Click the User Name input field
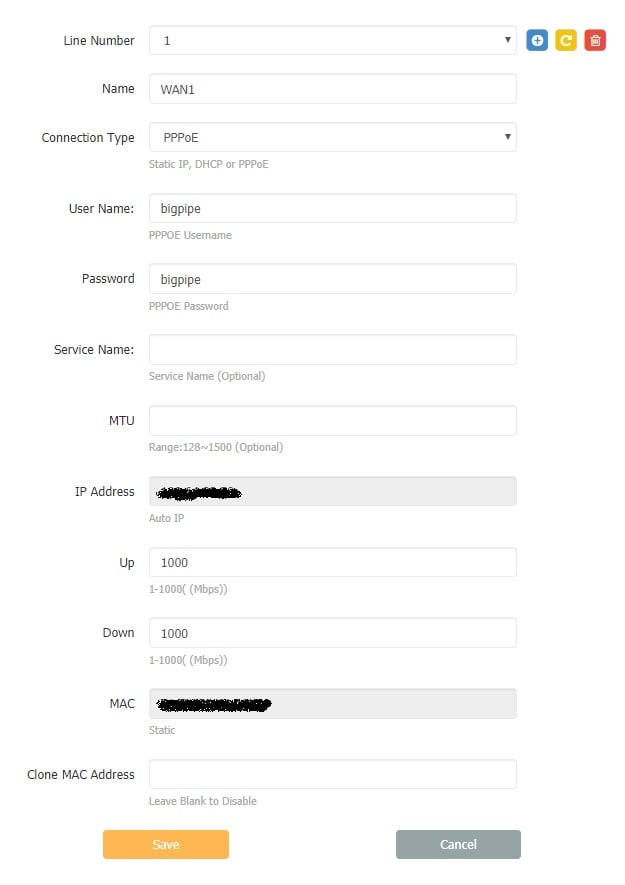Viewport: 625px width, 885px height. click(333, 208)
